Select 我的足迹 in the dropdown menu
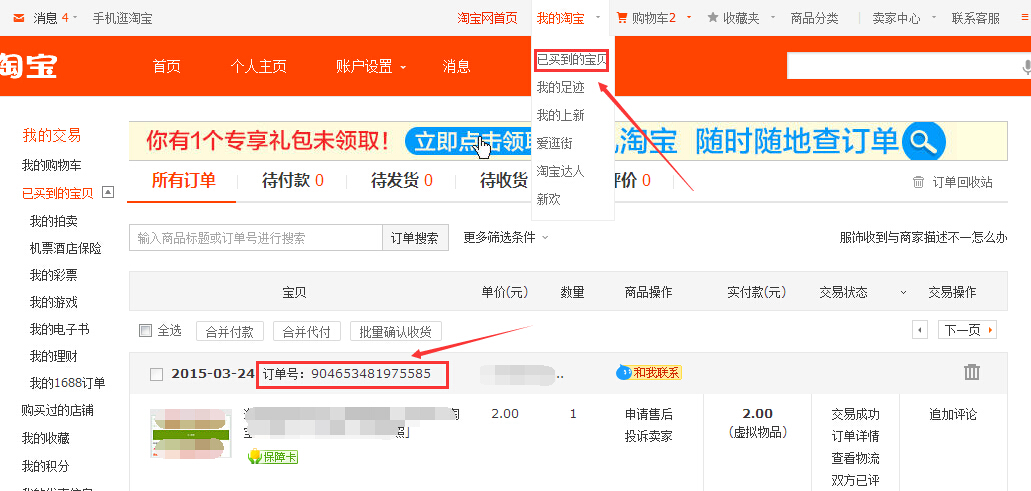 (x=560, y=87)
